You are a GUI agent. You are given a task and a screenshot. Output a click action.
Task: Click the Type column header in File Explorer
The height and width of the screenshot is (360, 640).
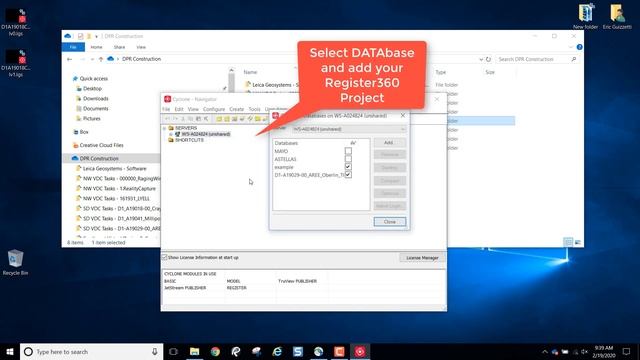[440, 72]
